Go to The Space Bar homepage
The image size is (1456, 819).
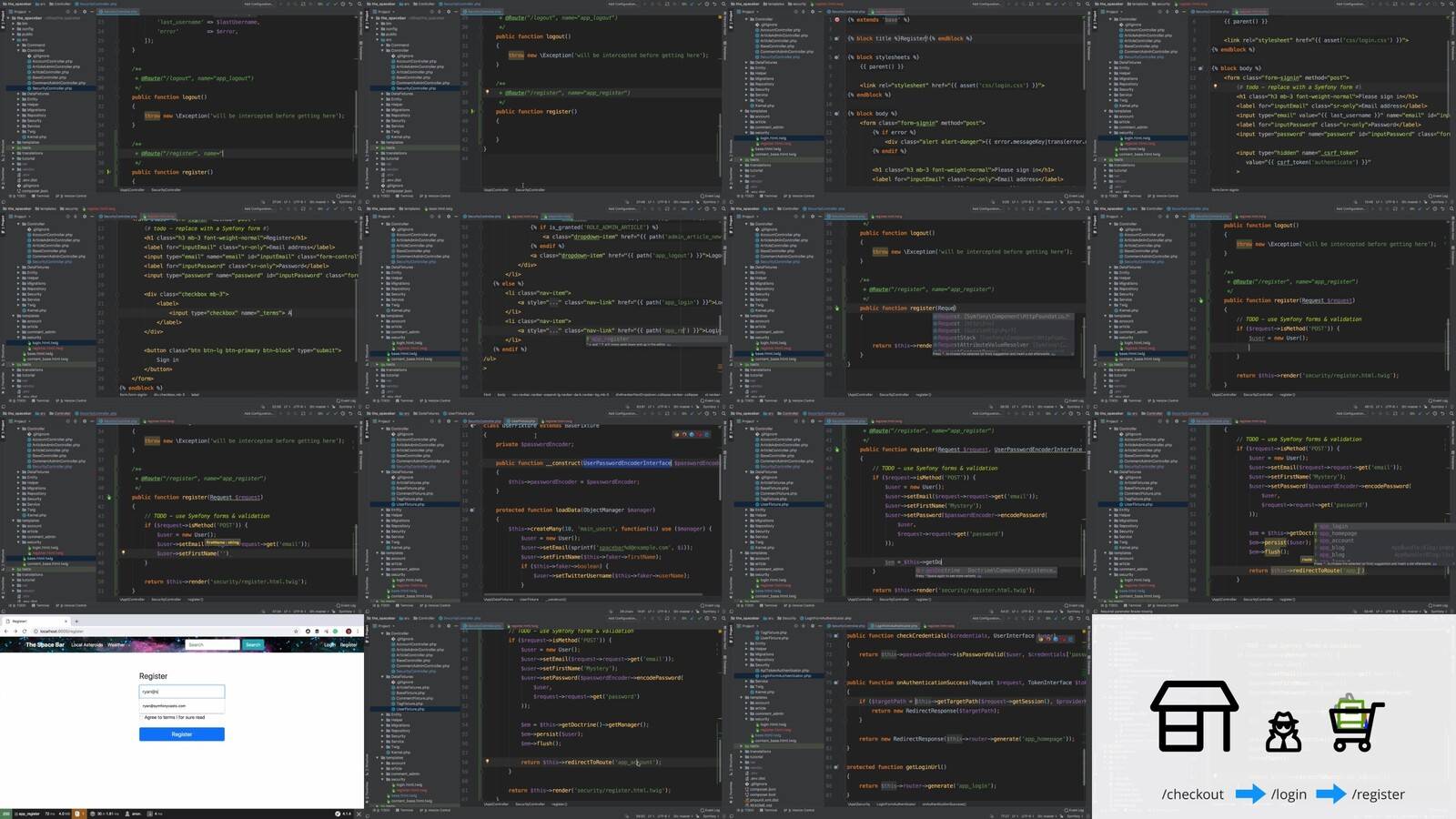pyautogui.click(x=45, y=644)
